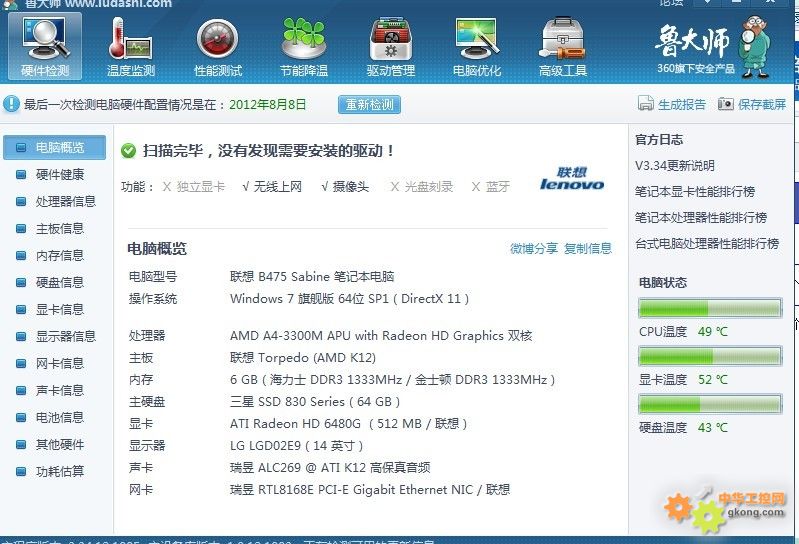Open 驱动管理 driver management

391,46
